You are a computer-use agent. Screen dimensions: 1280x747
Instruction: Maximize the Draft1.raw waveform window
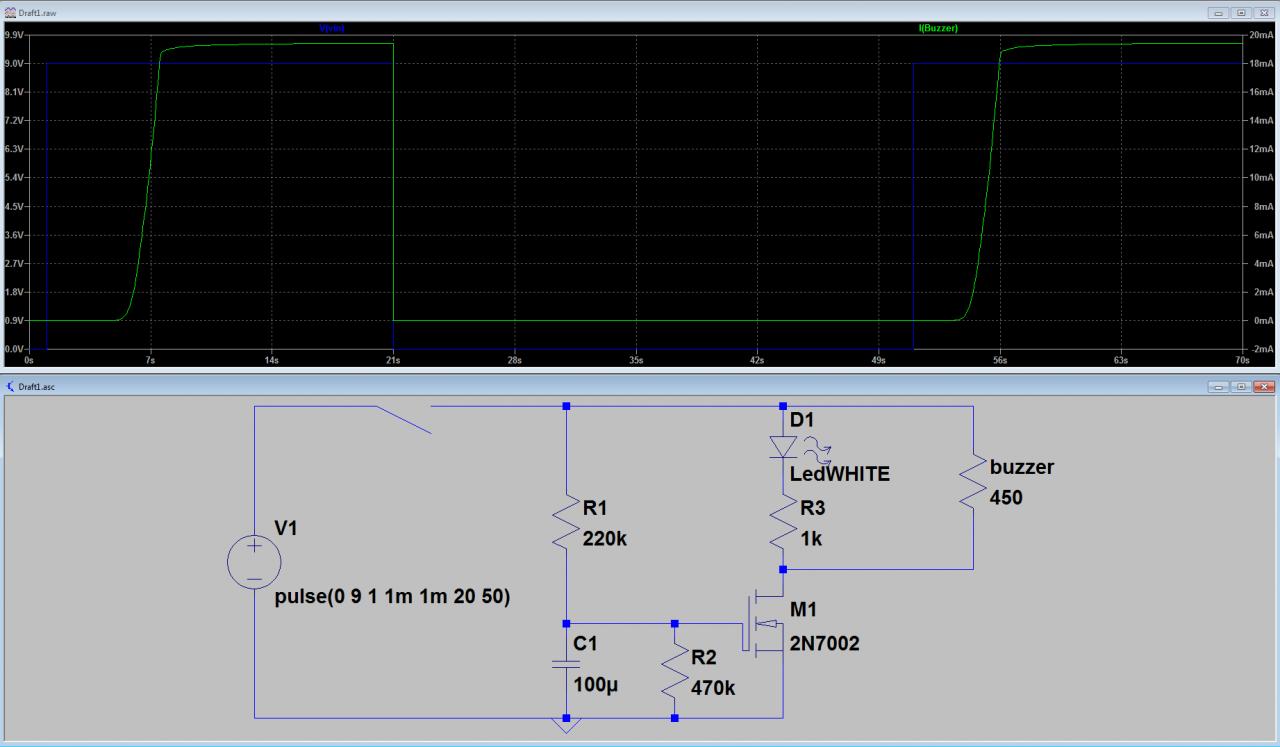[1241, 12]
